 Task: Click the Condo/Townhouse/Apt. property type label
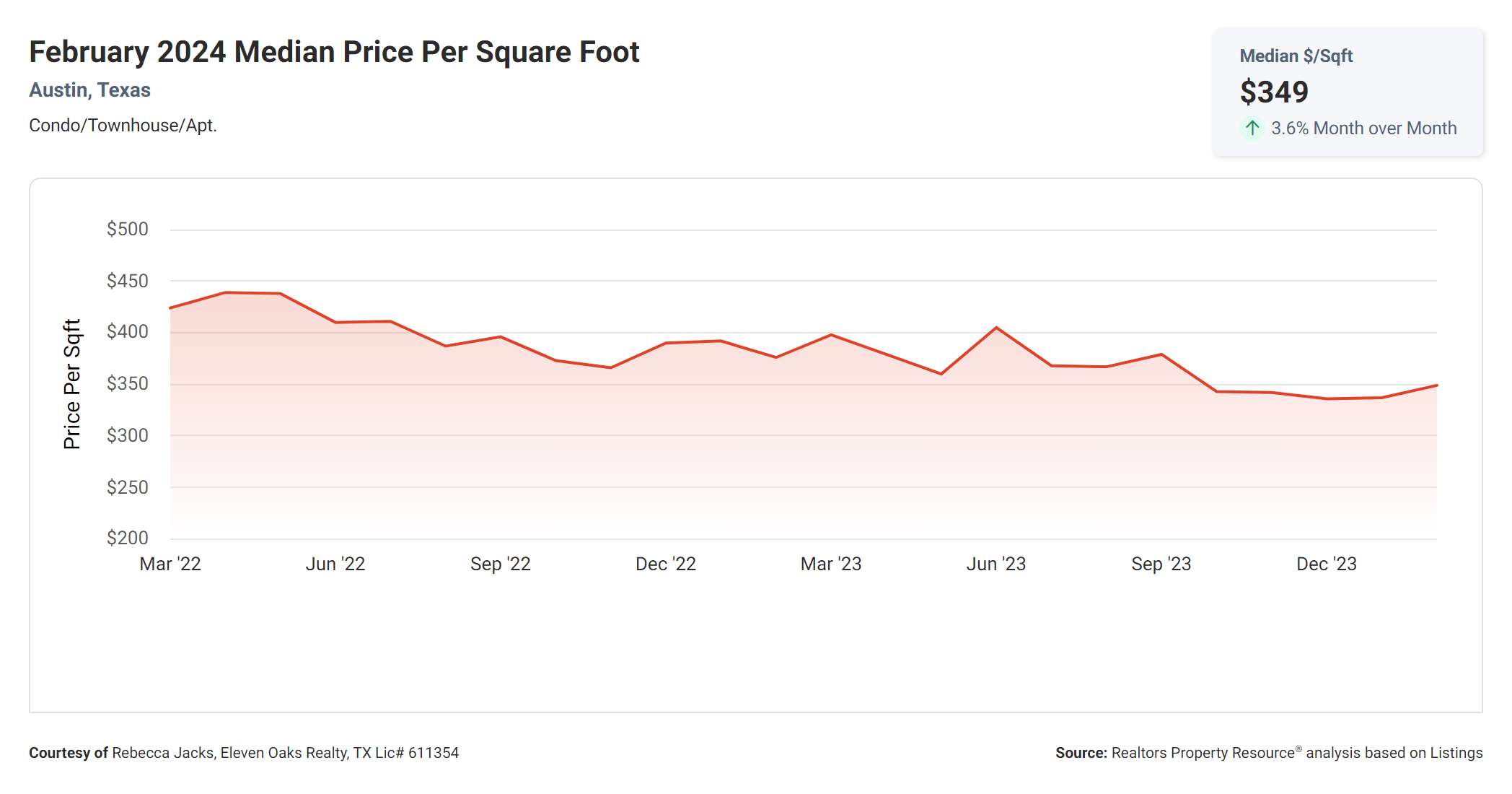(123, 126)
